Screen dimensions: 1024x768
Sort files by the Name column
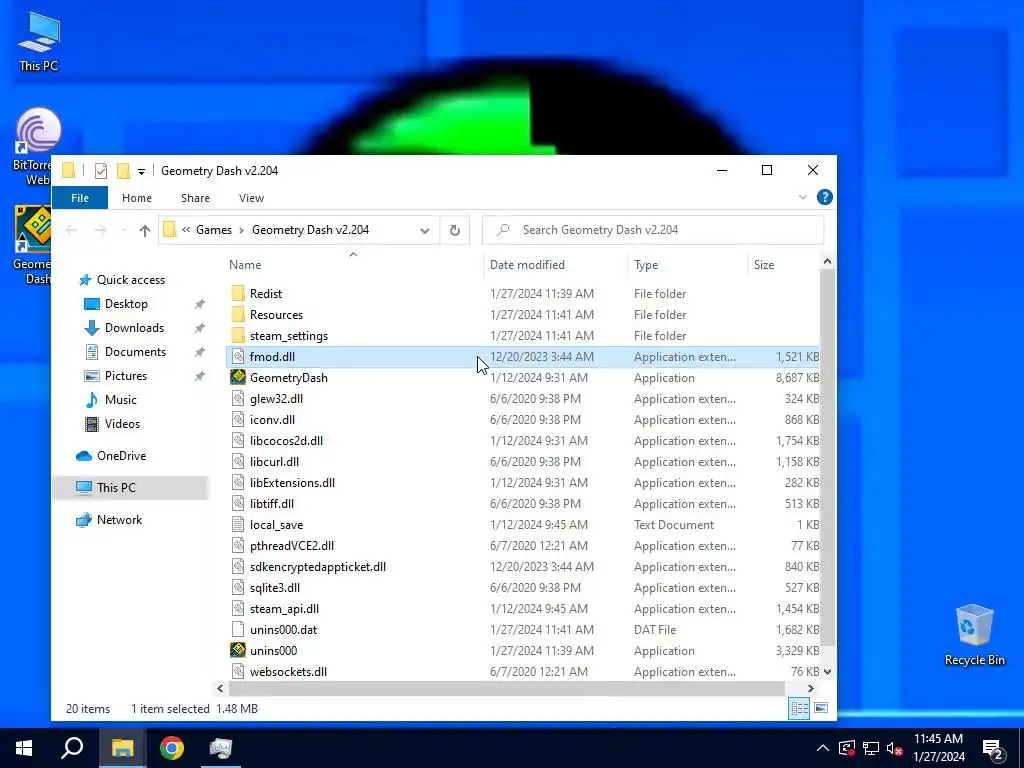(x=245, y=264)
